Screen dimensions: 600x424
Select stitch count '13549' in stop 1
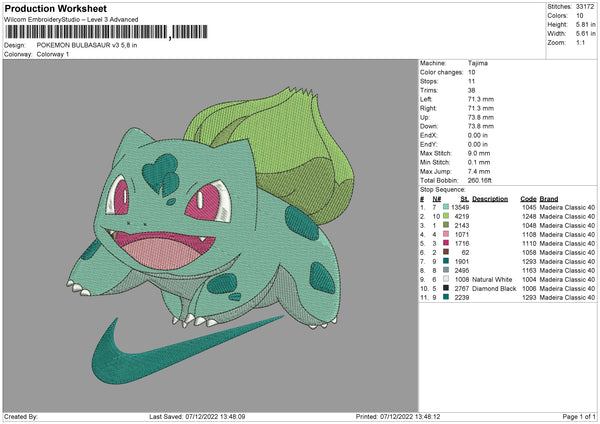coord(460,207)
